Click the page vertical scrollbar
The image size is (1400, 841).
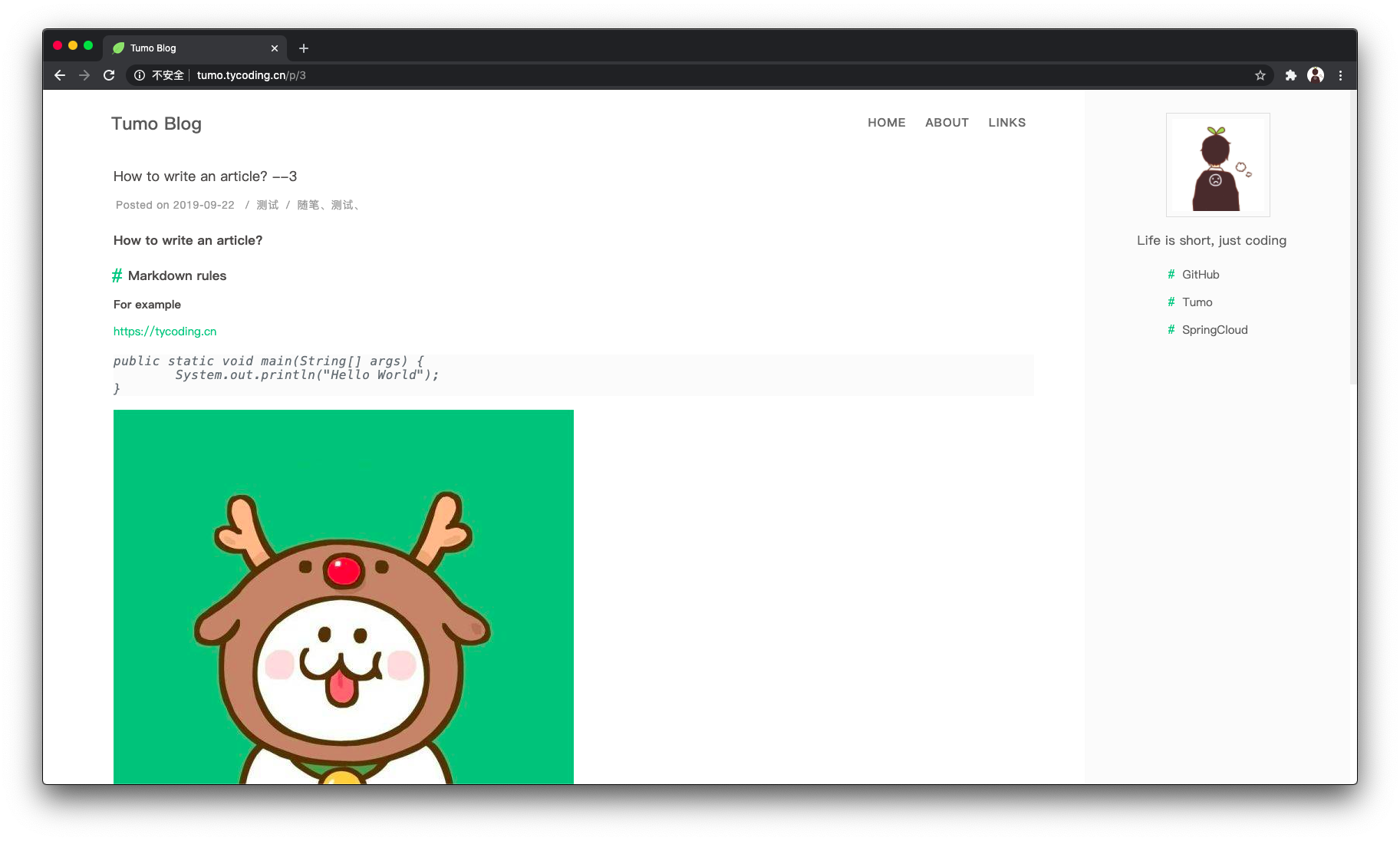pyautogui.click(x=1353, y=238)
